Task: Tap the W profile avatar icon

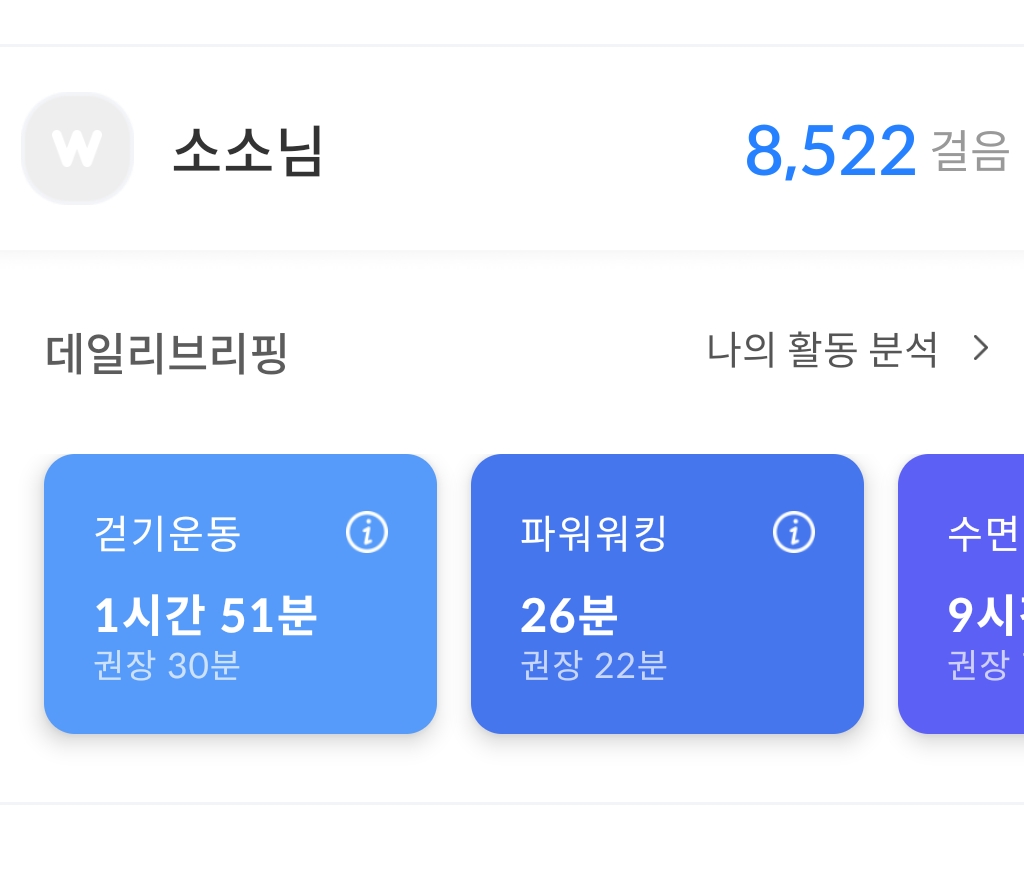Action: [78, 149]
